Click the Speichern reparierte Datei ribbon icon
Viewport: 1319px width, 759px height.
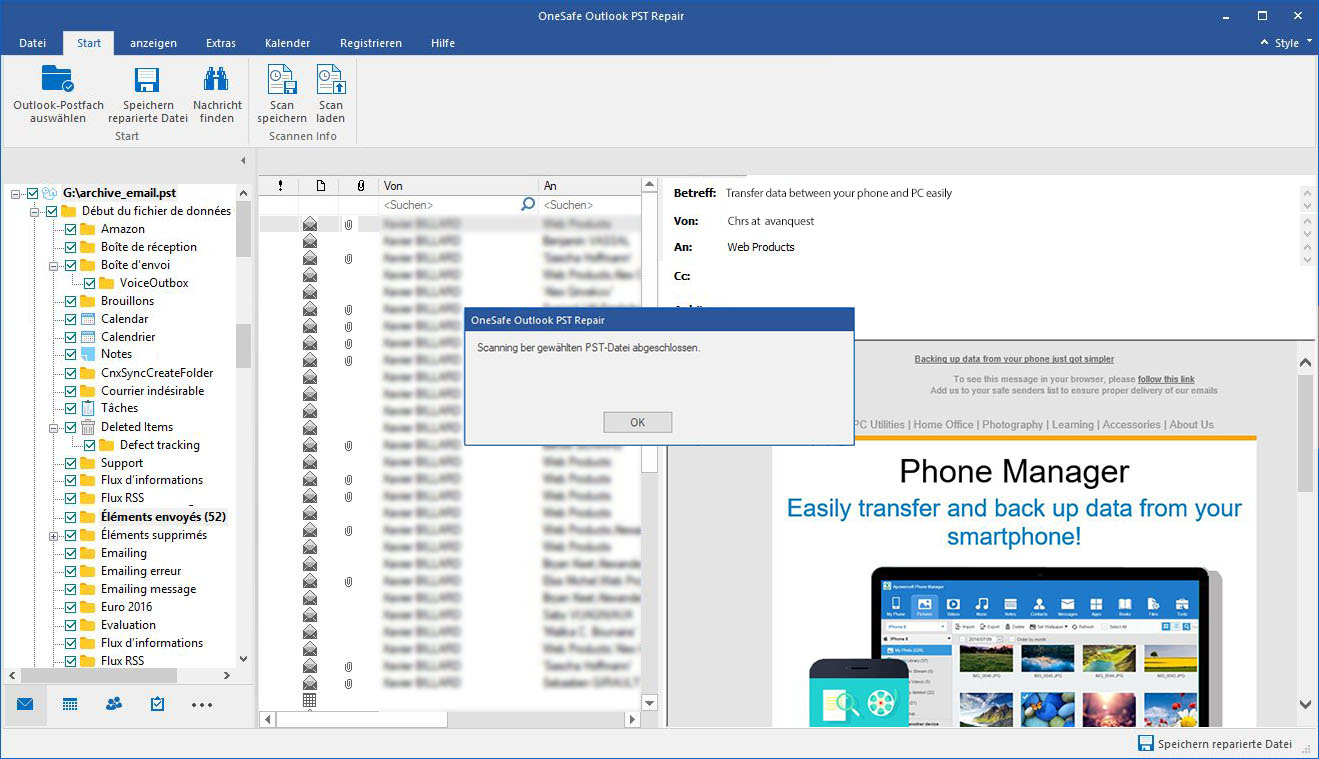click(x=148, y=80)
